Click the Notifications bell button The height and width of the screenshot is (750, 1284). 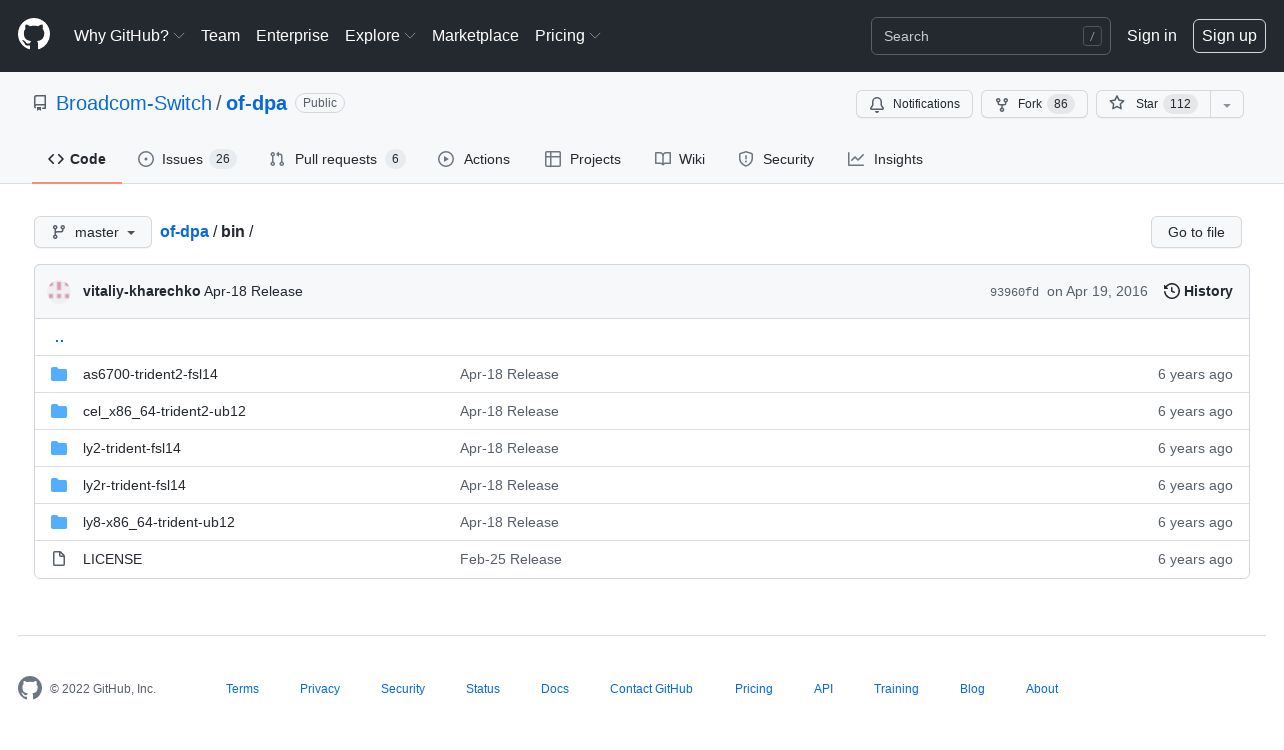914,104
